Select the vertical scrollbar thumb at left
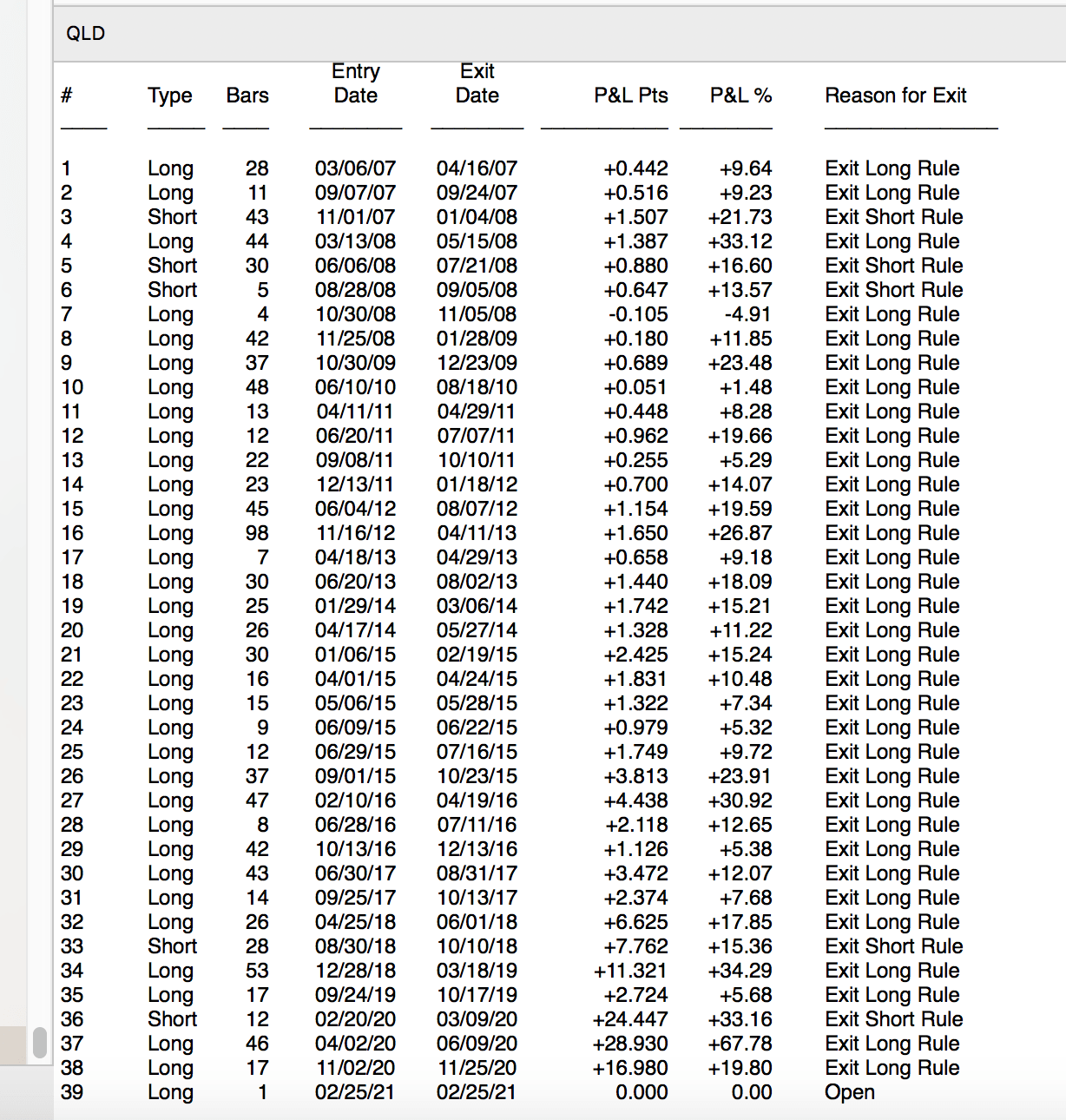The height and width of the screenshot is (1120, 1066). (x=39, y=1042)
